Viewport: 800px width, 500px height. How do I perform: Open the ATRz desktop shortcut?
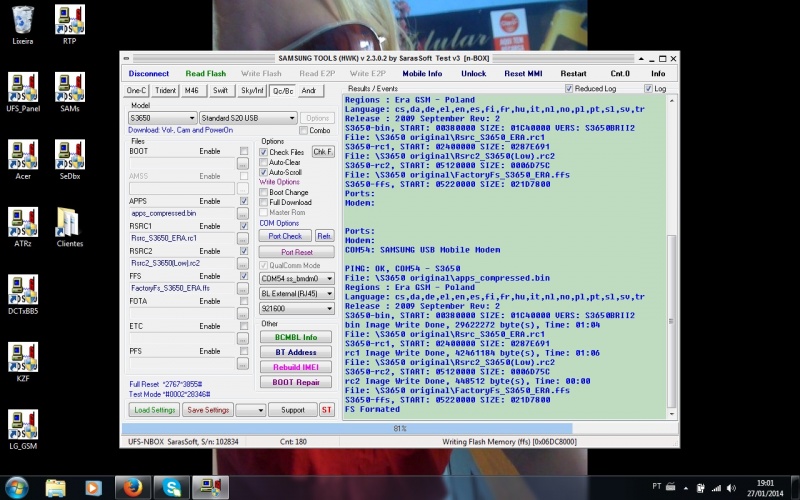(23, 227)
